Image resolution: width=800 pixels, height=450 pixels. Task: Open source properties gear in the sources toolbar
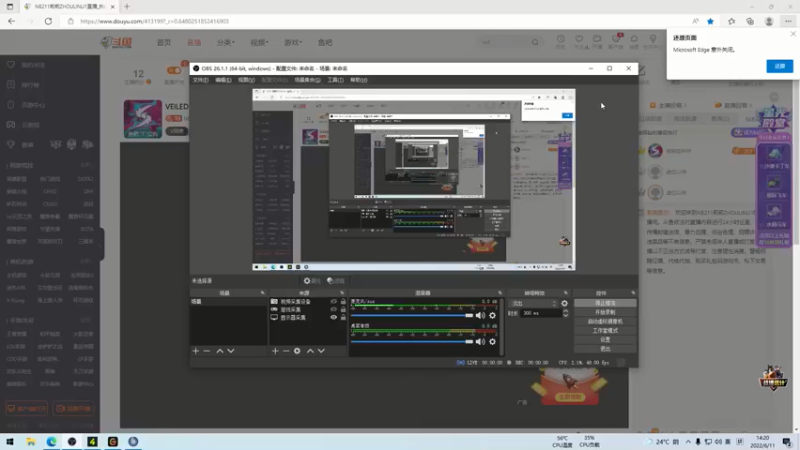[x=297, y=351]
